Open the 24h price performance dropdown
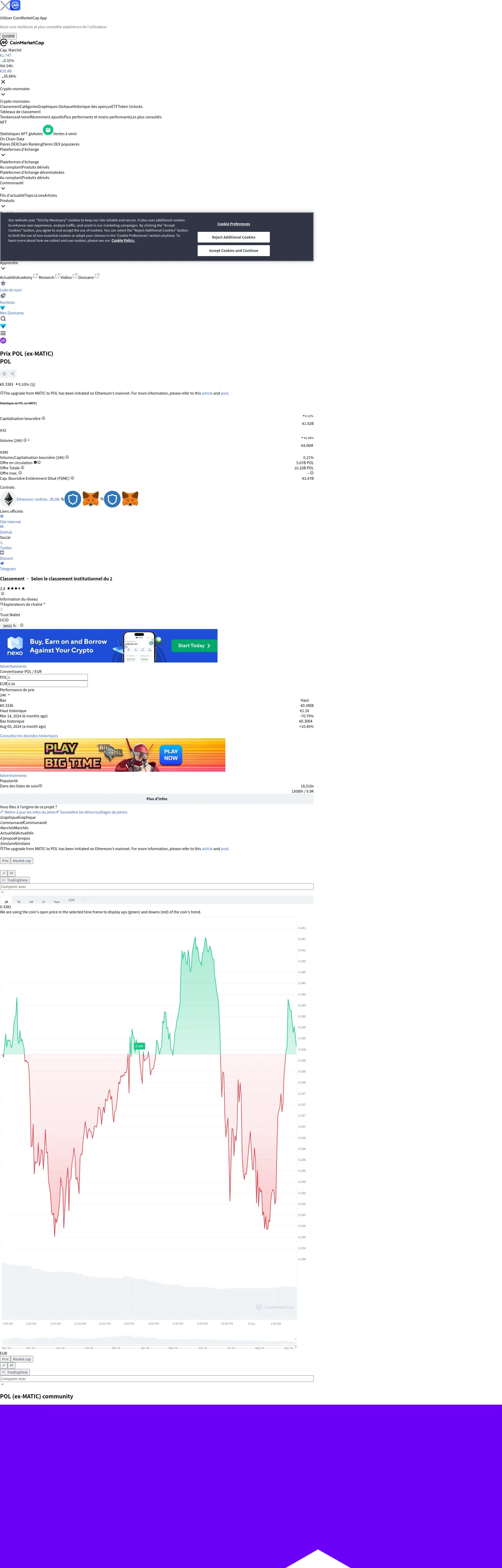The height and width of the screenshot is (1568, 502). [x=5, y=695]
